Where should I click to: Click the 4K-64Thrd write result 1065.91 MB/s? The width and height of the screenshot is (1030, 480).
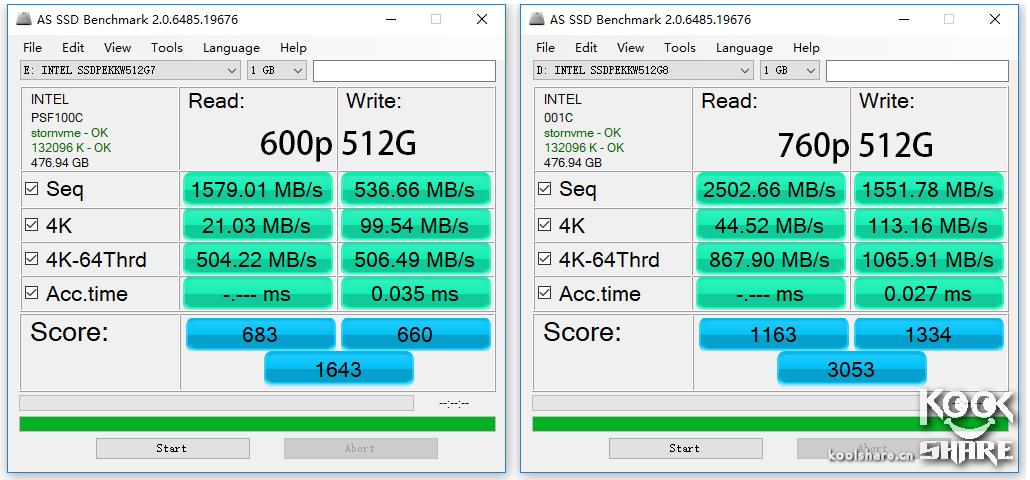tap(928, 259)
